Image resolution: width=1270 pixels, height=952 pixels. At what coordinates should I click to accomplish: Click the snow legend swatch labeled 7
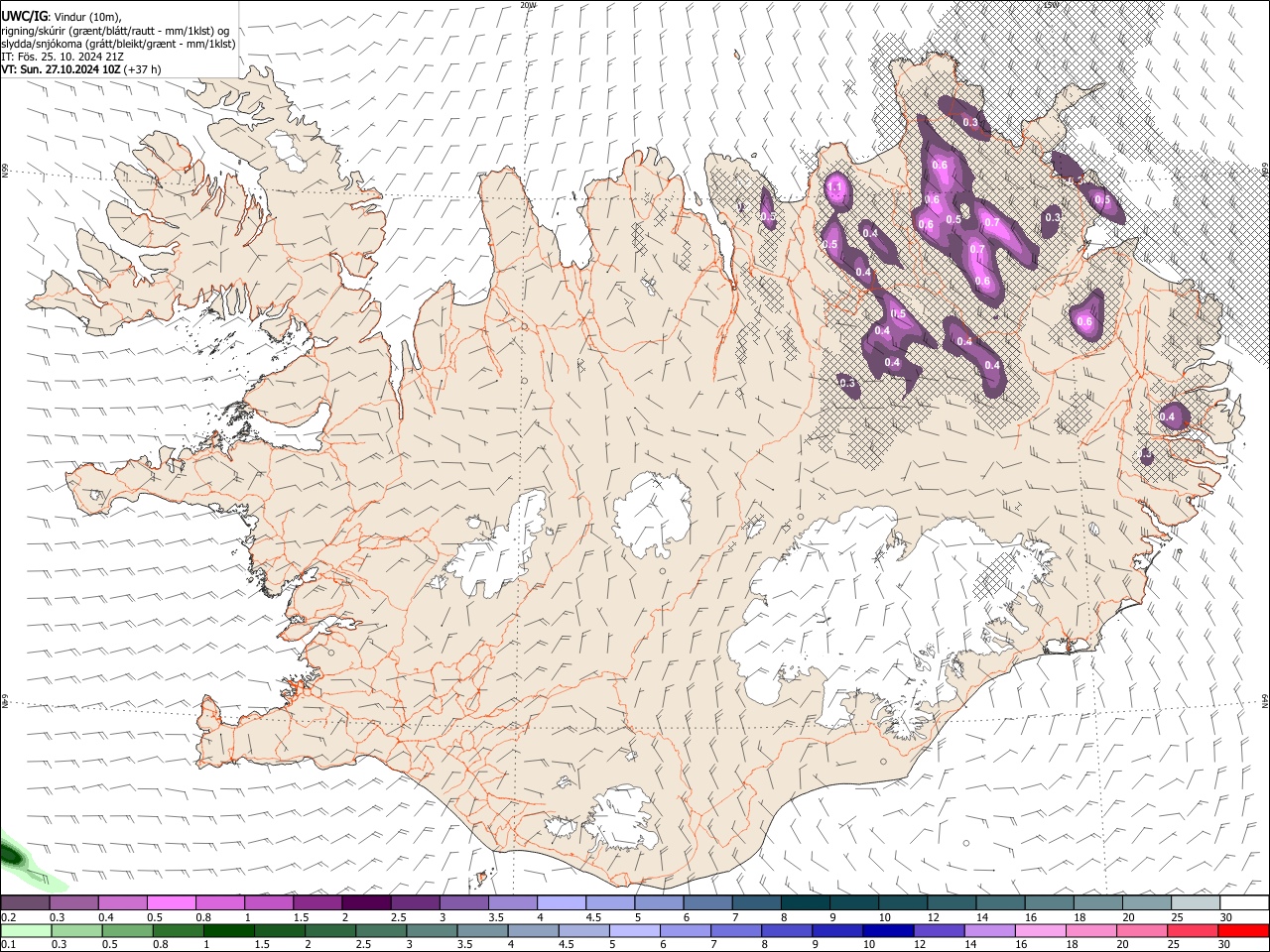[x=756, y=902]
